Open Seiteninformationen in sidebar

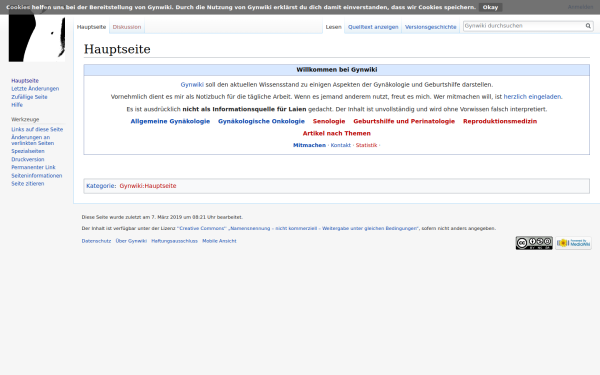(x=37, y=176)
